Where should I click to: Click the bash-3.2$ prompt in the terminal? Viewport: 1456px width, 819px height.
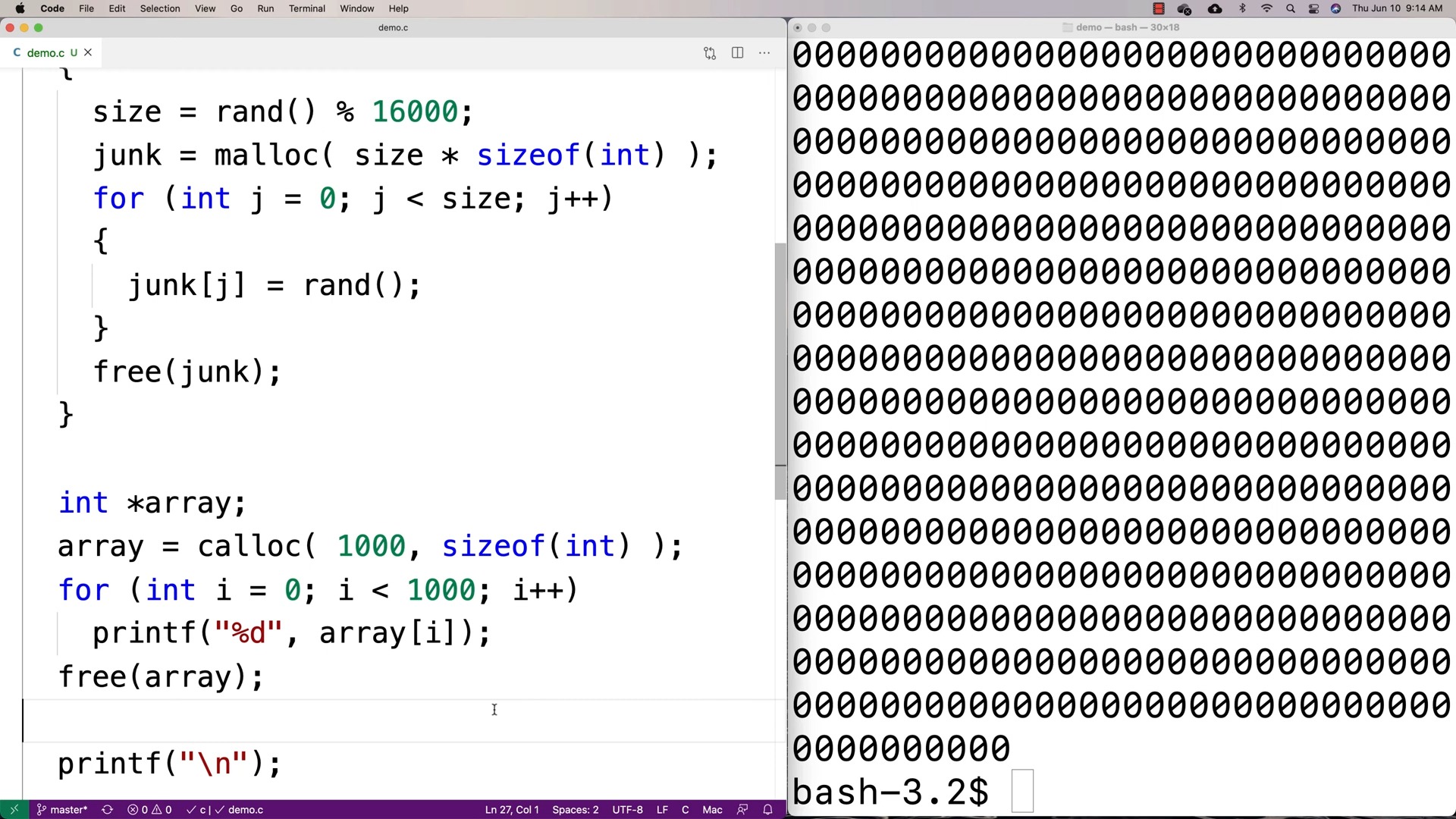(891, 792)
